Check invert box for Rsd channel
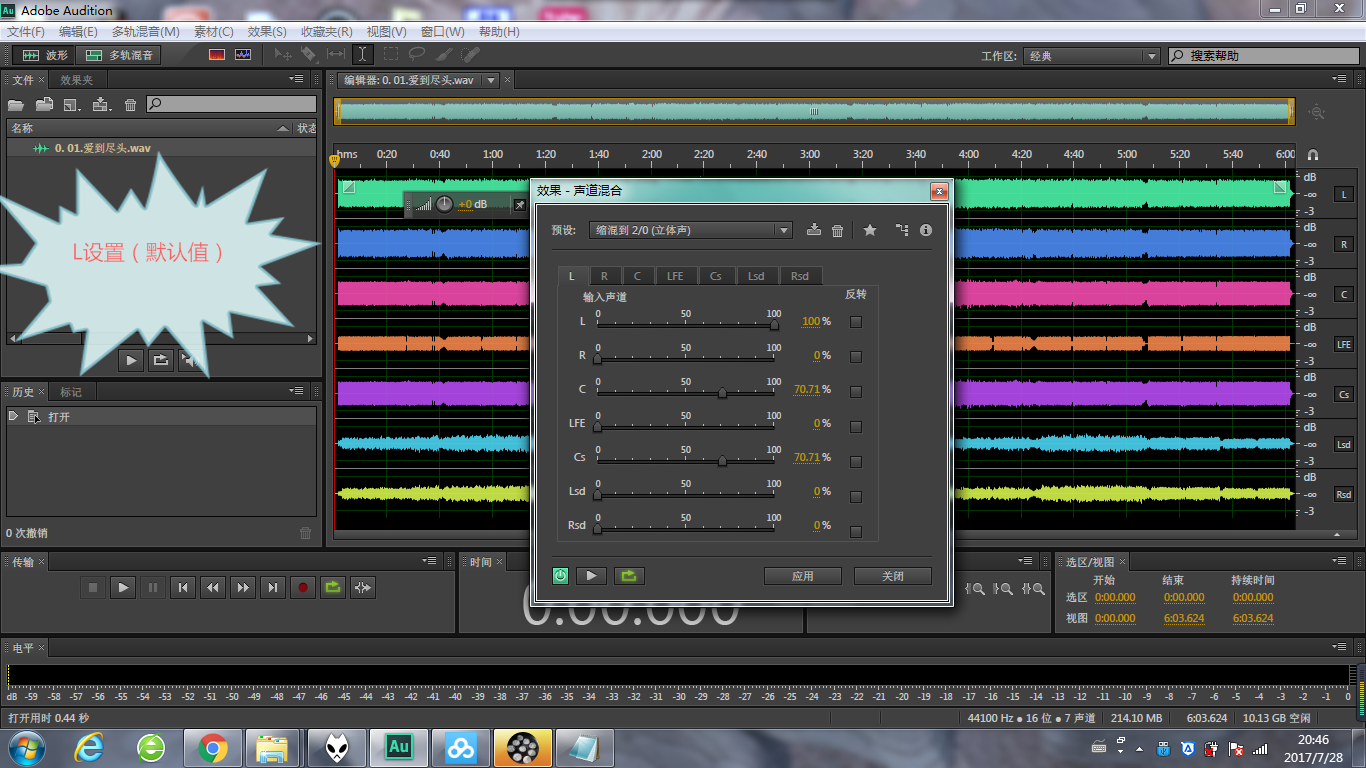1366x768 pixels. (x=855, y=531)
